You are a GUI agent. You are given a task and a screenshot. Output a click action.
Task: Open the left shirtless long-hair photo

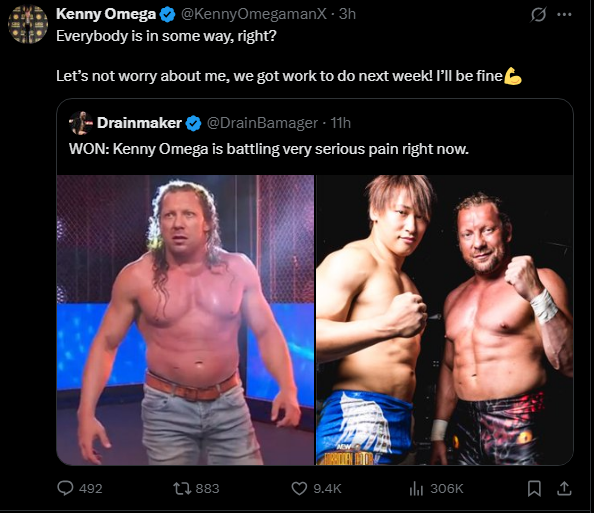(185, 320)
